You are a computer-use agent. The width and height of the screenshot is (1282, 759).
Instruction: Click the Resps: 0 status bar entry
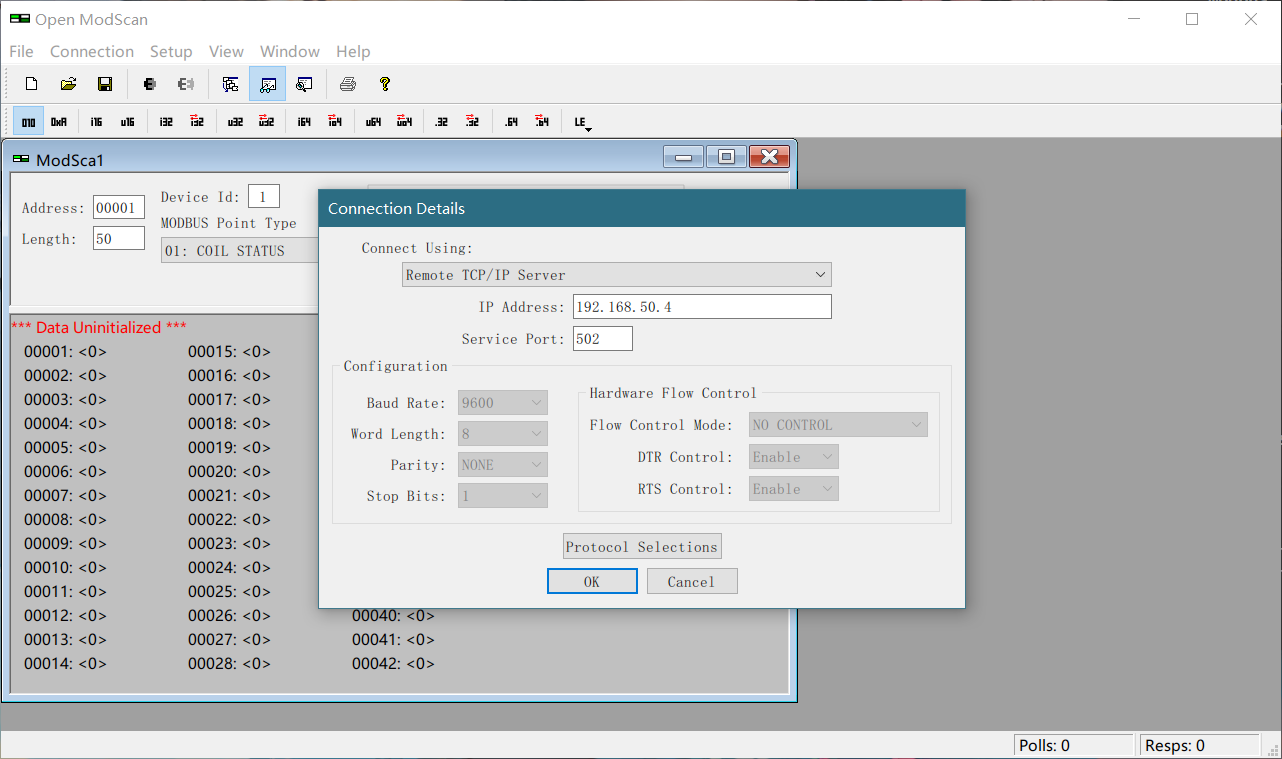coord(1199,745)
